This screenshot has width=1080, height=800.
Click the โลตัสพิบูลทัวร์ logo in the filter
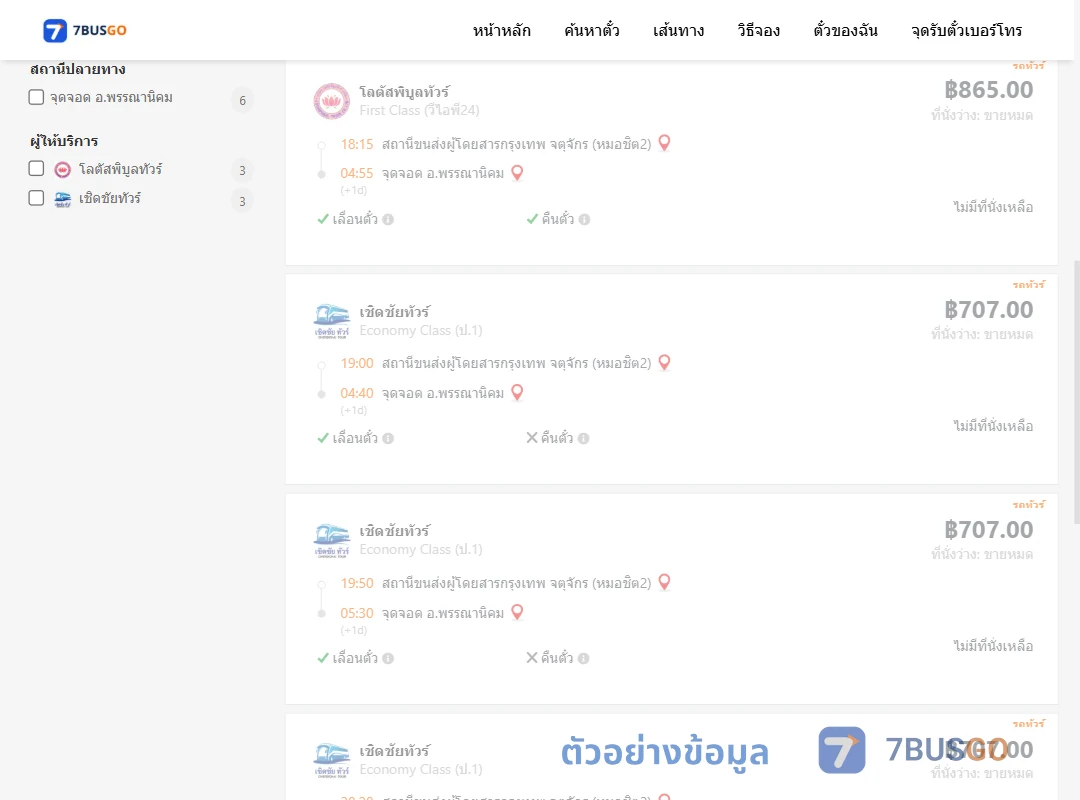click(63, 170)
